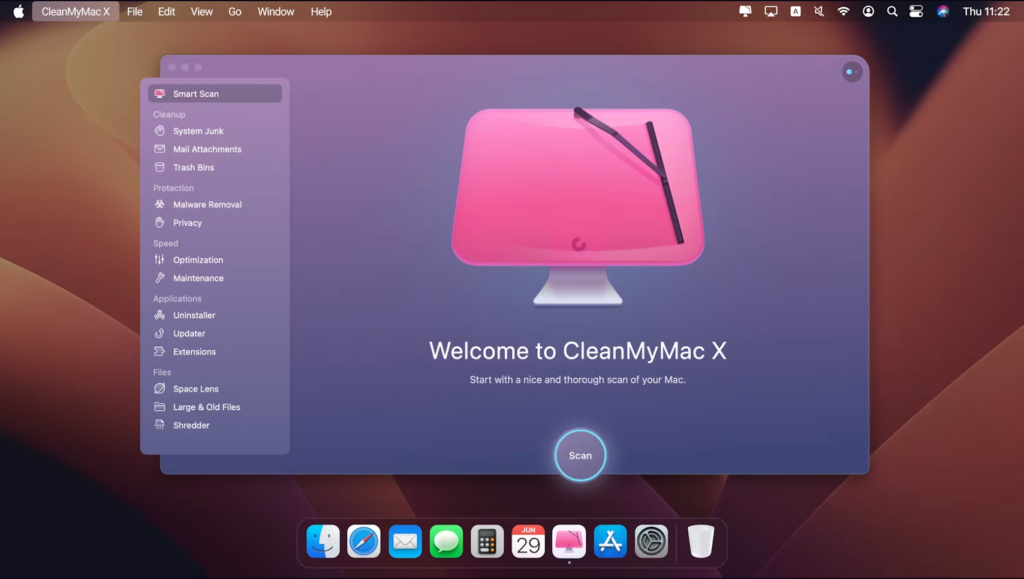Image resolution: width=1024 pixels, height=579 pixels.
Task: Click the muted sound icon in menu bar
Action: pyautogui.click(x=819, y=11)
